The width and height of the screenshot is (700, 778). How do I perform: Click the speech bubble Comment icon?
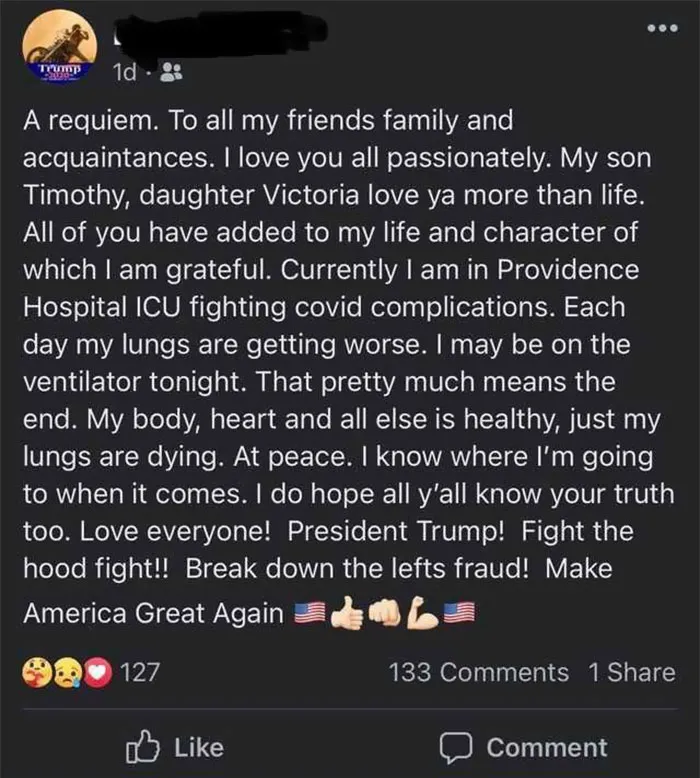[456, 748]
